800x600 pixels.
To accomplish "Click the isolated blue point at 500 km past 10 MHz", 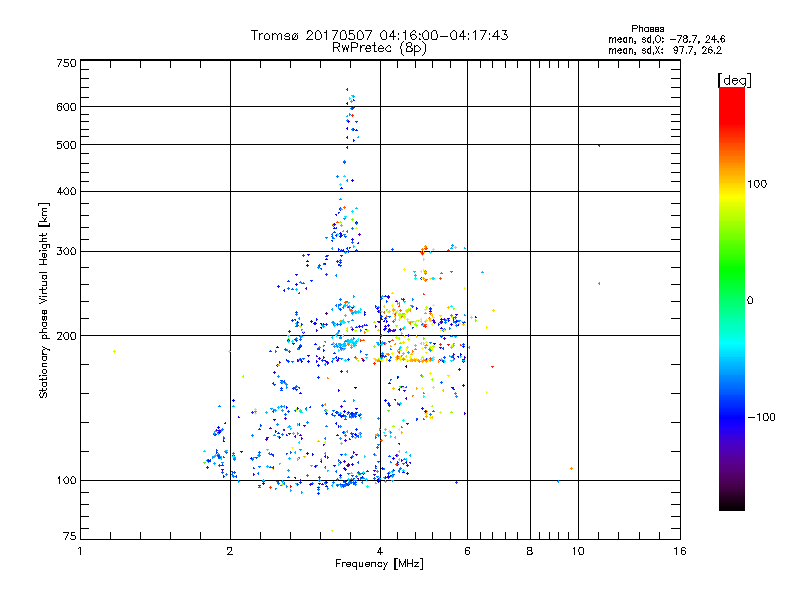I will pos(599,145).
